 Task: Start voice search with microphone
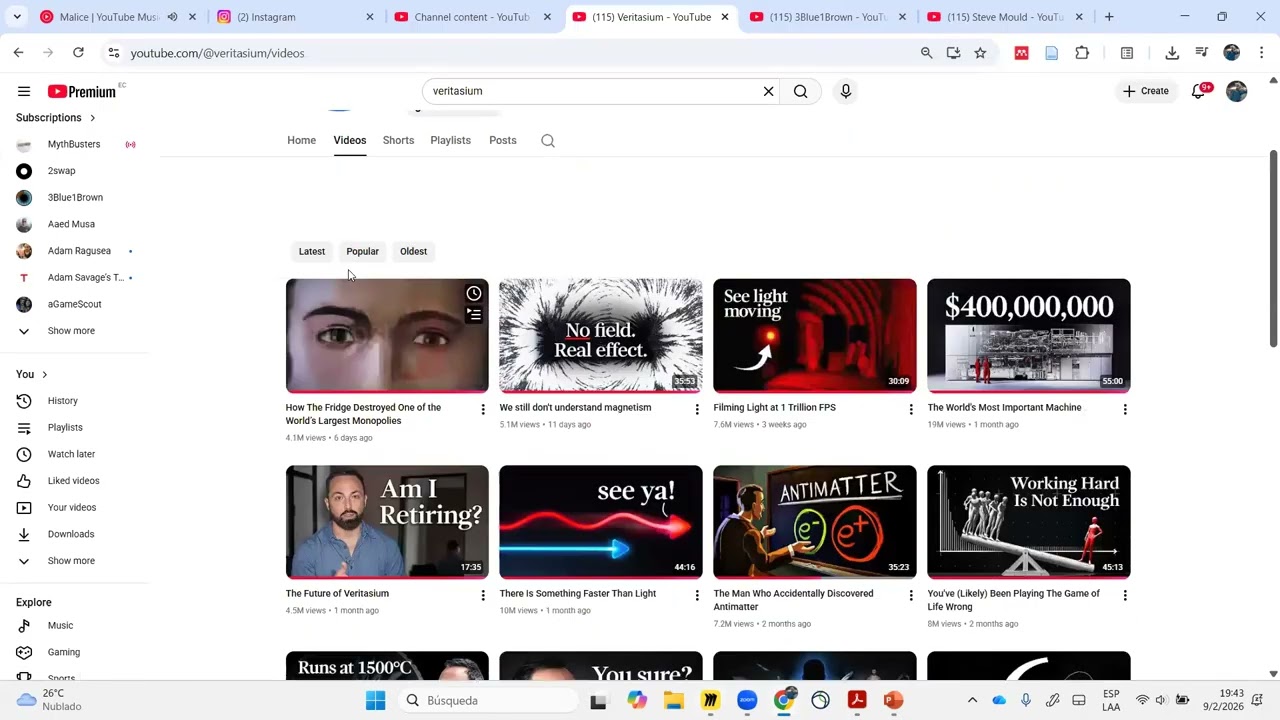coord(846,91)
